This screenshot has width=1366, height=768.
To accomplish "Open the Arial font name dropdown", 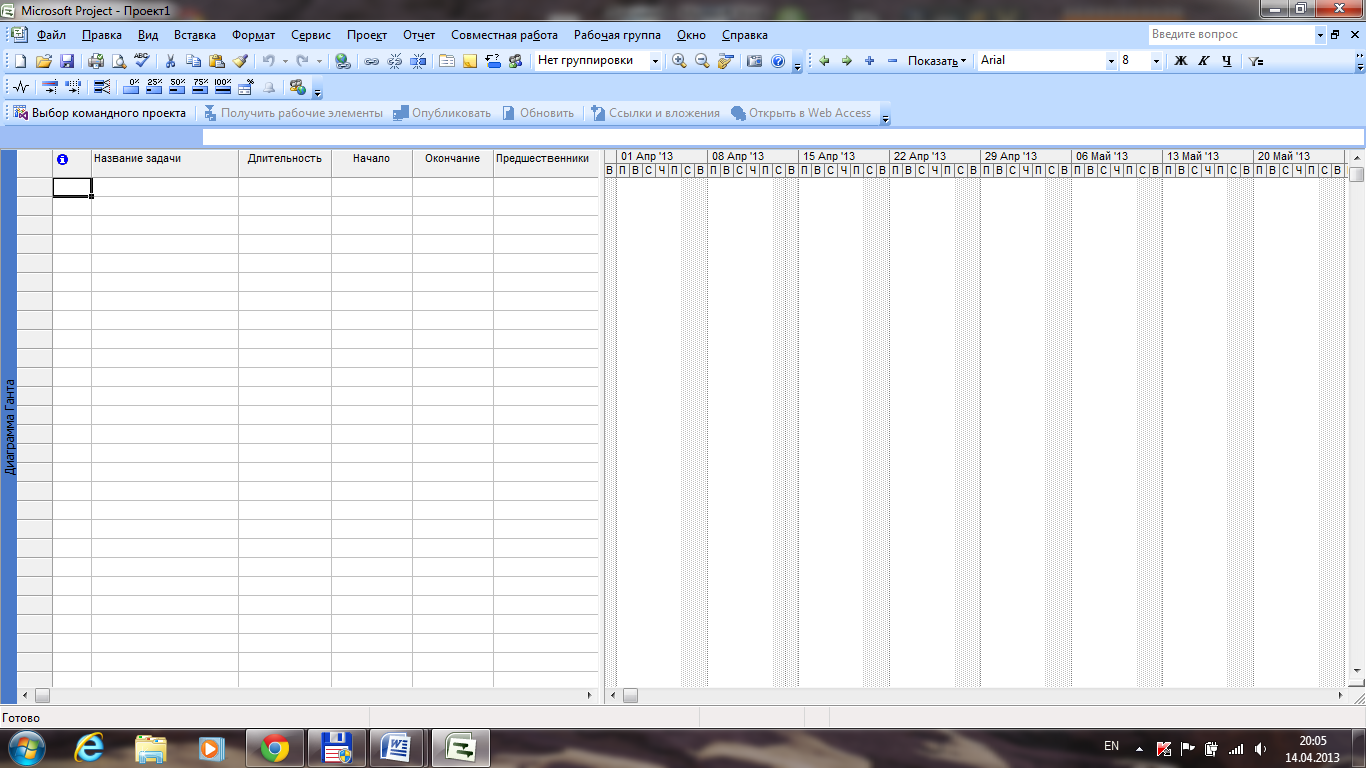I will [x=1111, y=61].
